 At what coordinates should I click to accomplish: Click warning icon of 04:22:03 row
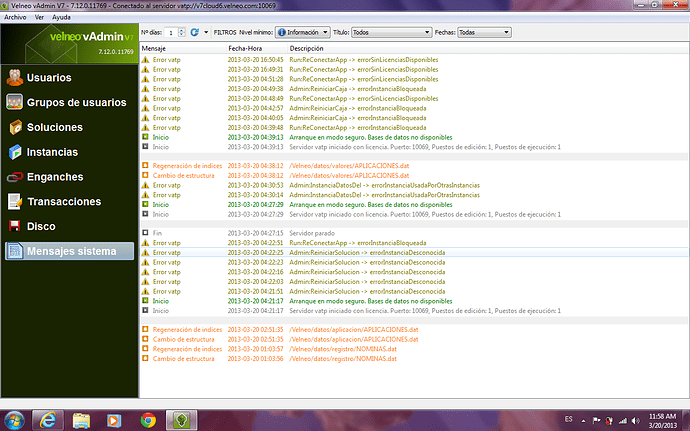click(145, 281)
